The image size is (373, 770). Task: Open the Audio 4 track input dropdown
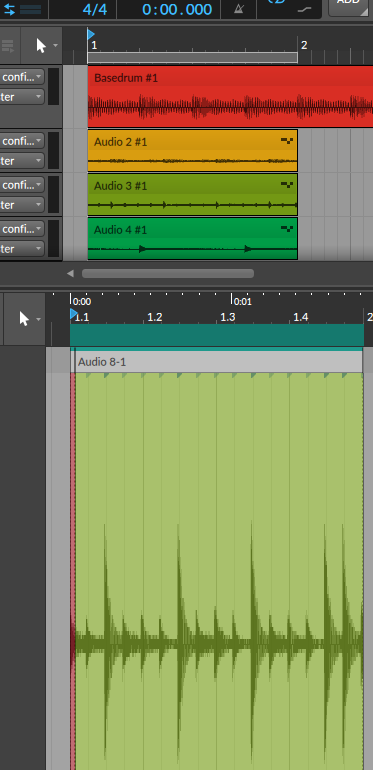tap(22, 229)
